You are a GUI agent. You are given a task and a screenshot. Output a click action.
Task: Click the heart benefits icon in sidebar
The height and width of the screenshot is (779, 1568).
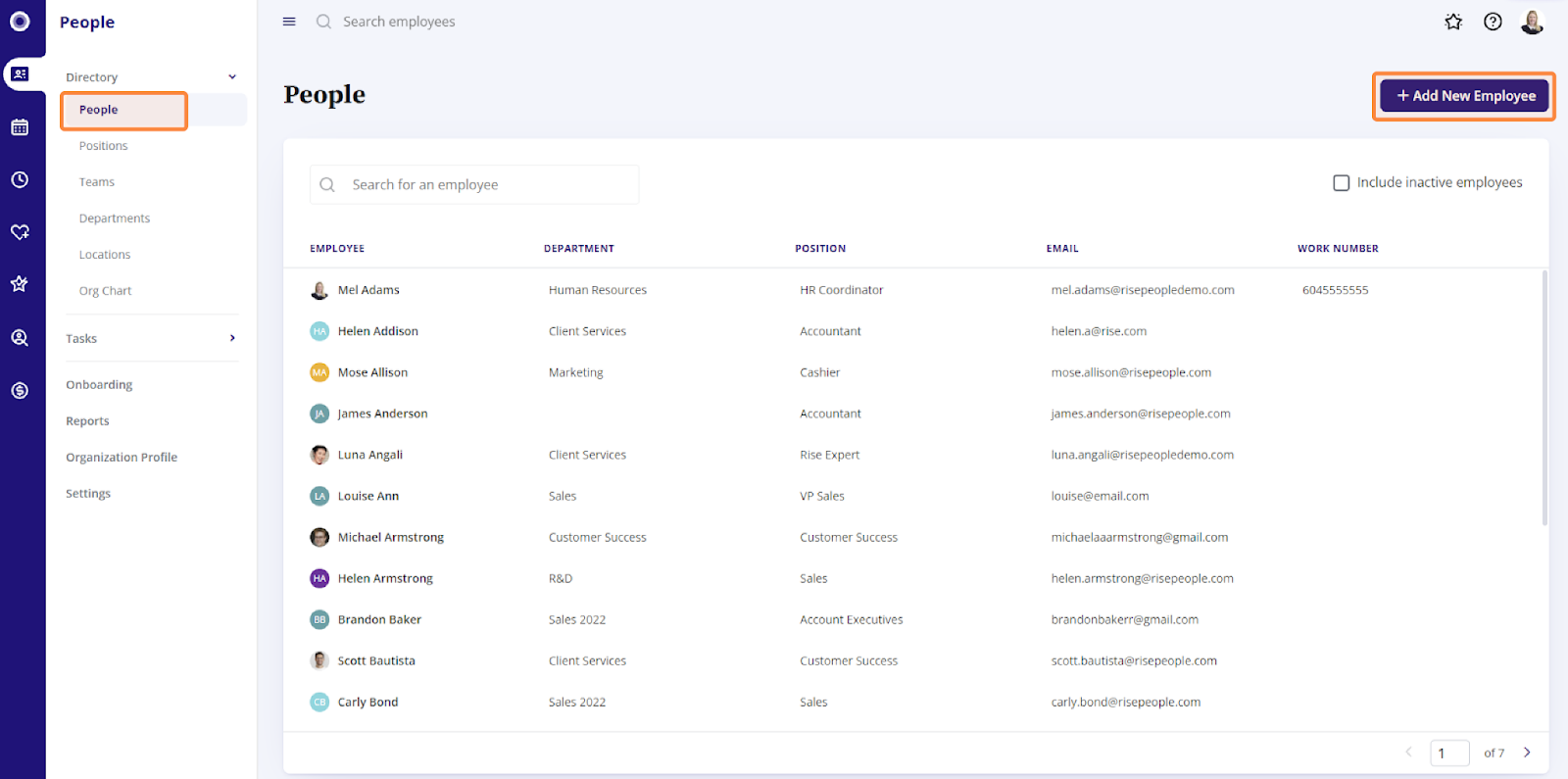[x=20, y=232]
